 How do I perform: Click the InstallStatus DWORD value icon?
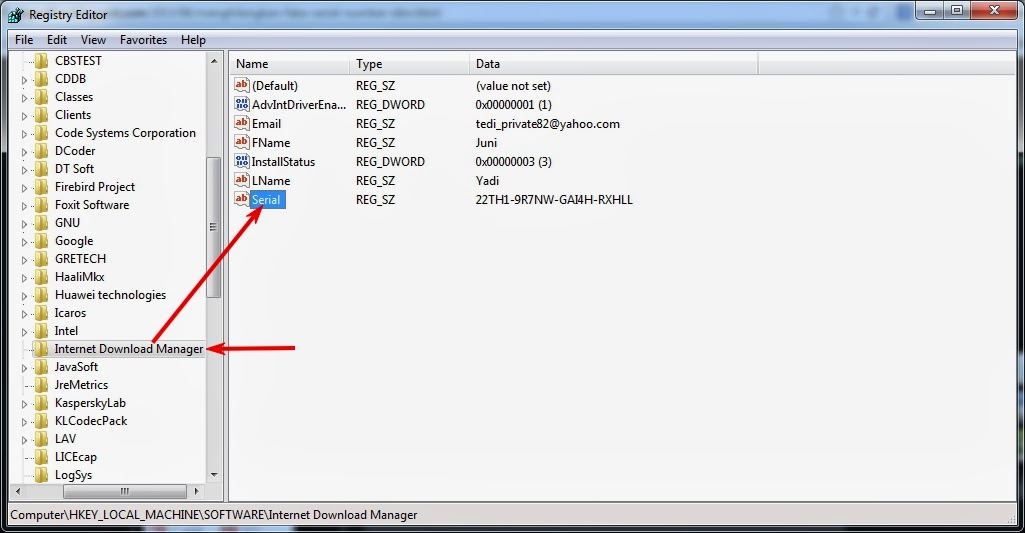242,161
